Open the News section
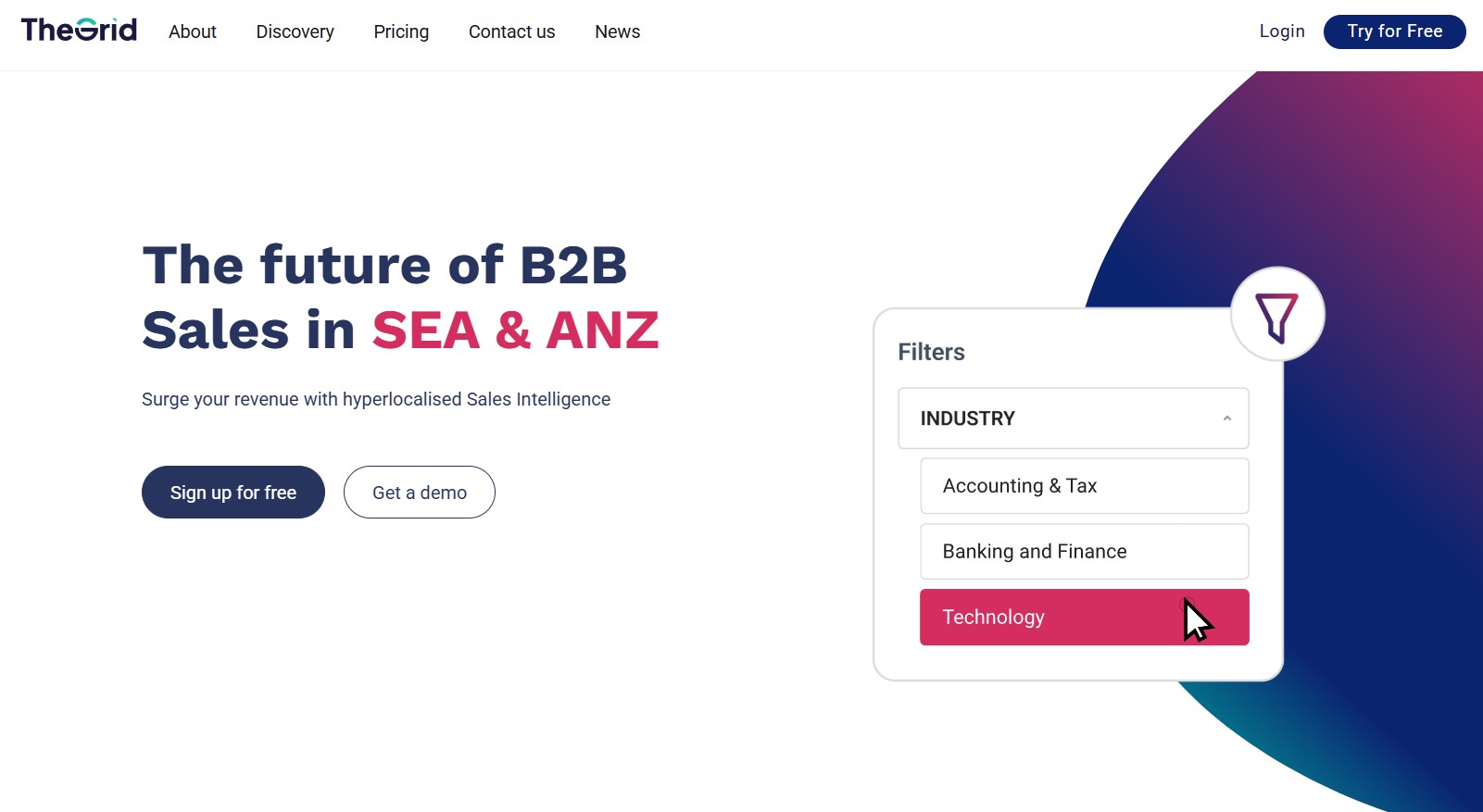Viewport: 1483px width, 812px height. point(617,31)
